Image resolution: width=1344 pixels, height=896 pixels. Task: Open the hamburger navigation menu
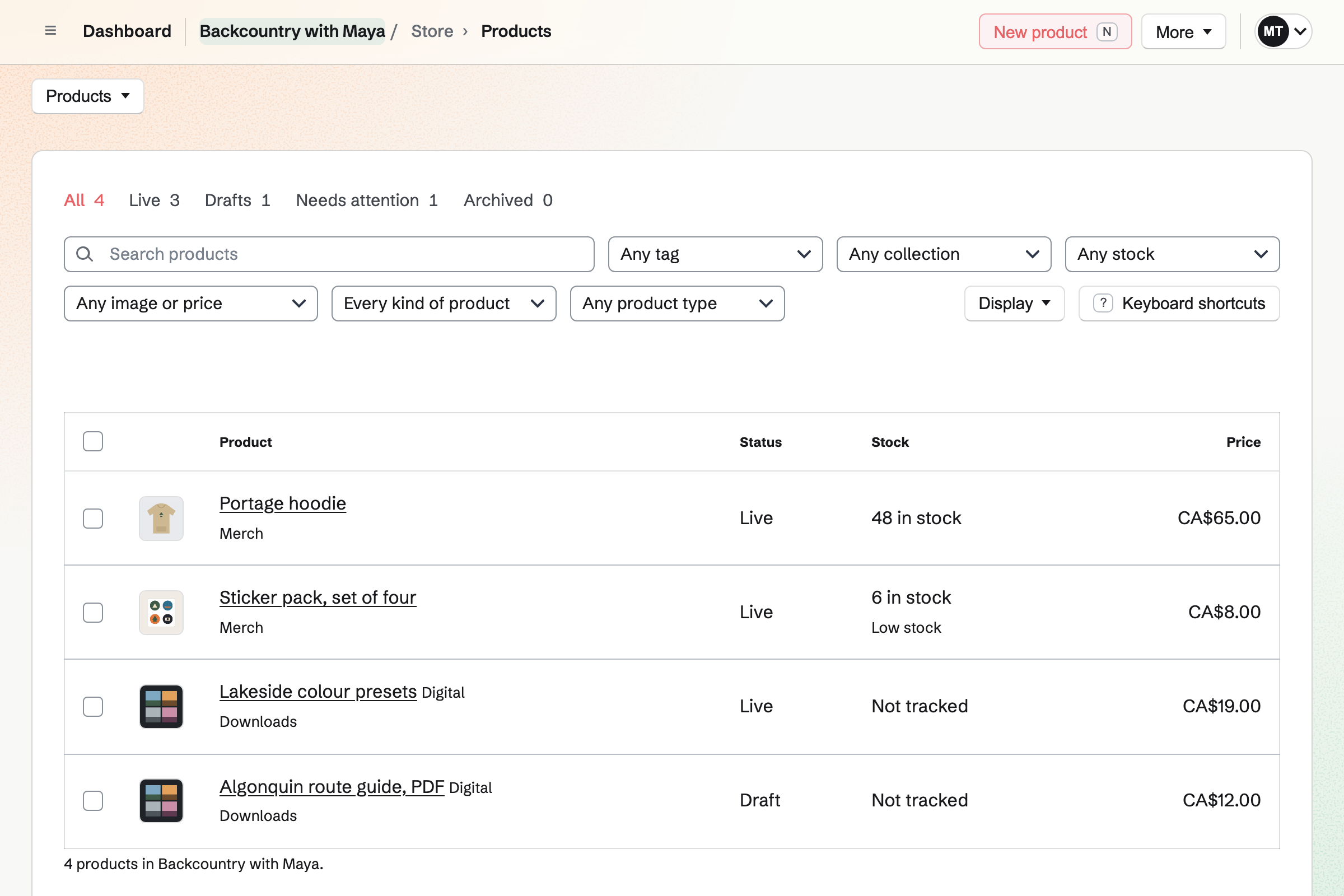point(50,31)
